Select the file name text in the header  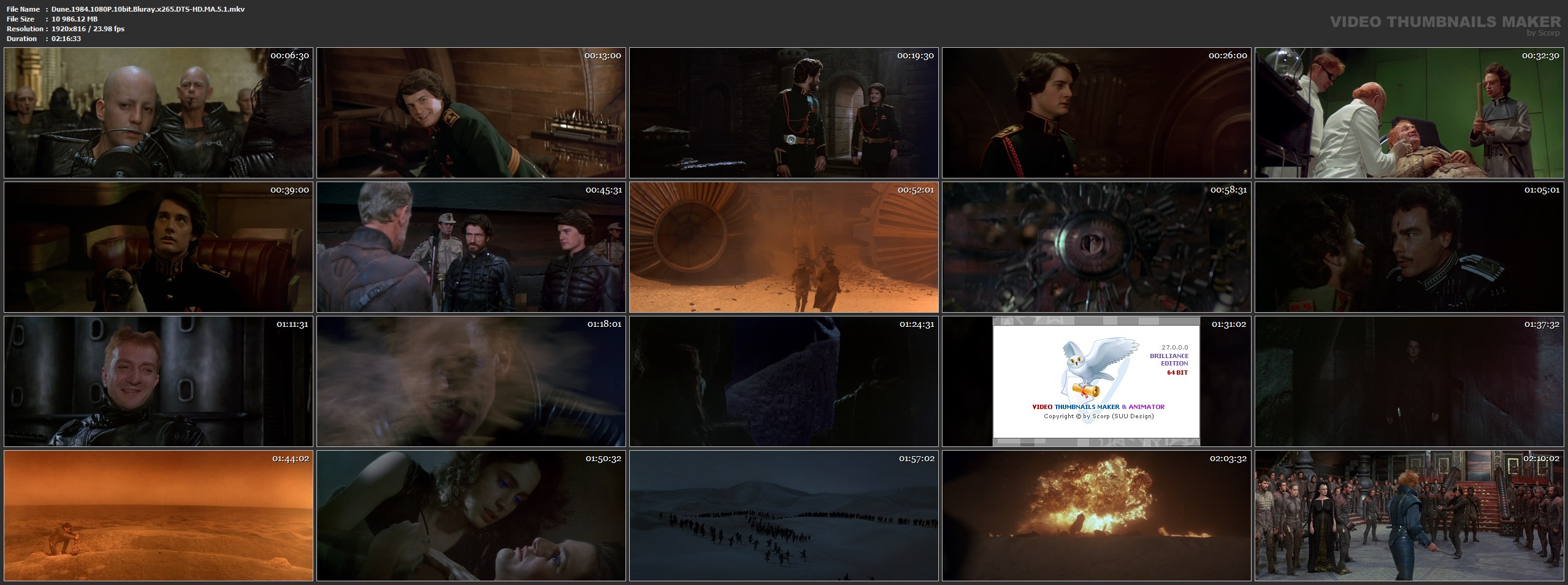(x=148, y=9)
